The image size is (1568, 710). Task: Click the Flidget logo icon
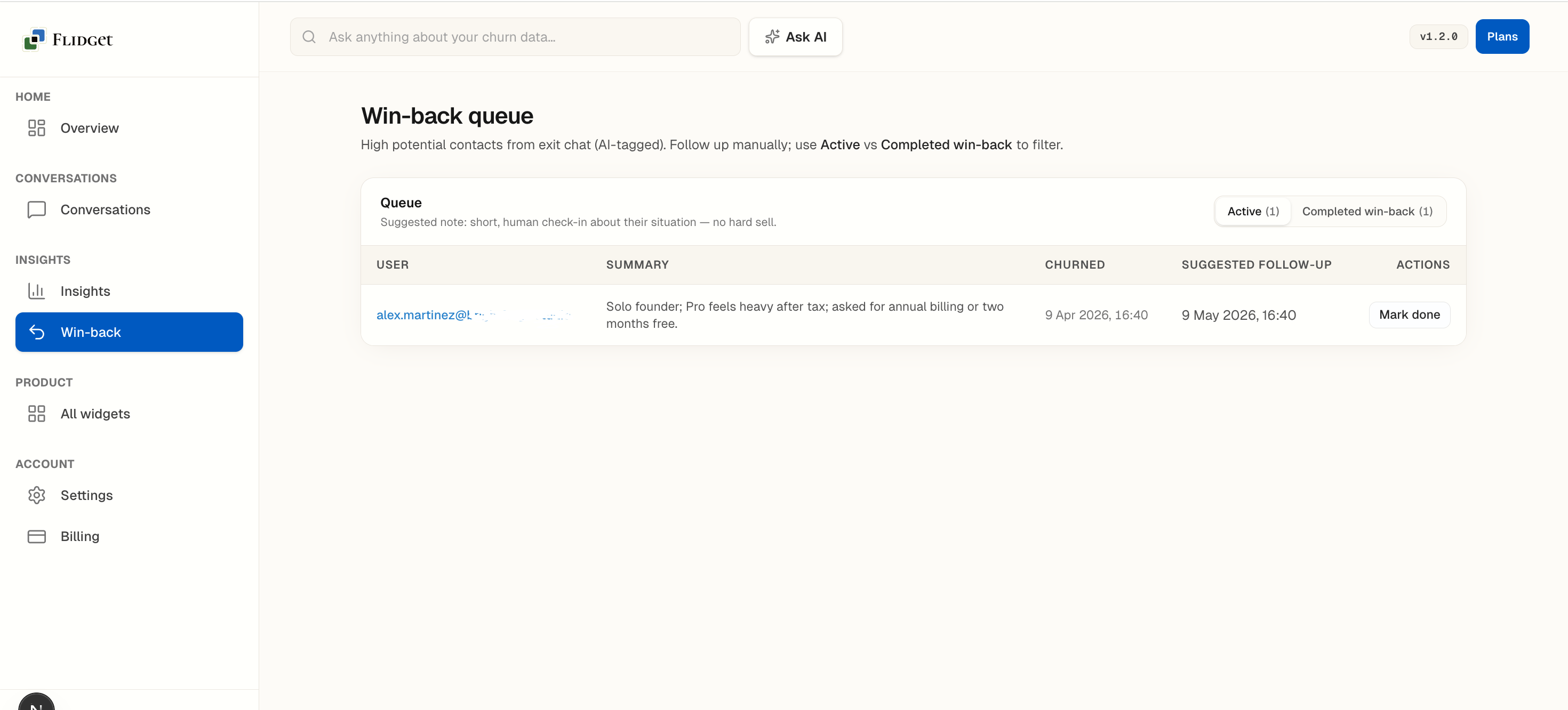(x=34, y=39)
